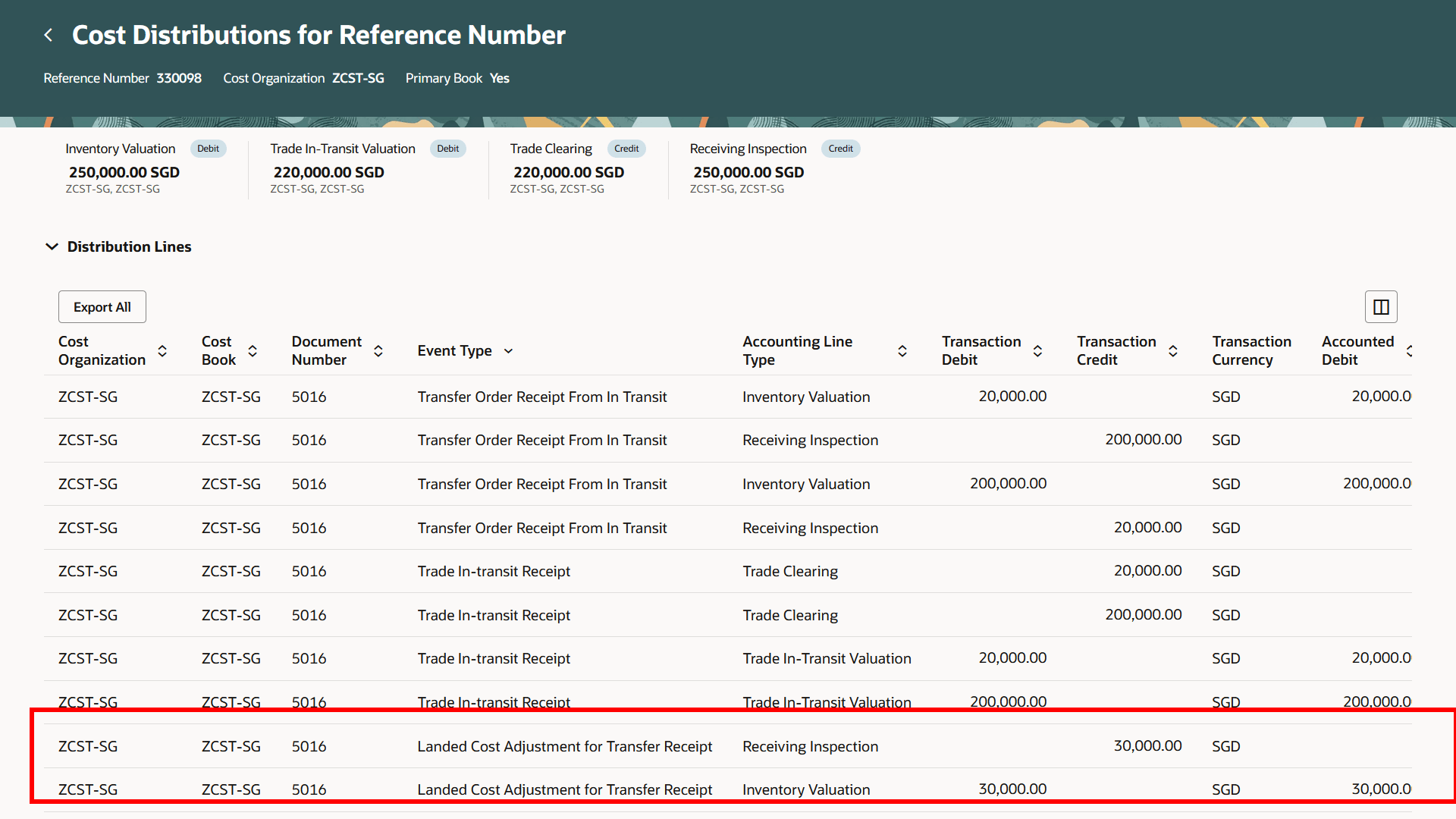Sort by Document Number column
Screen dimensions: 1456x819
(x=378, y=351)
